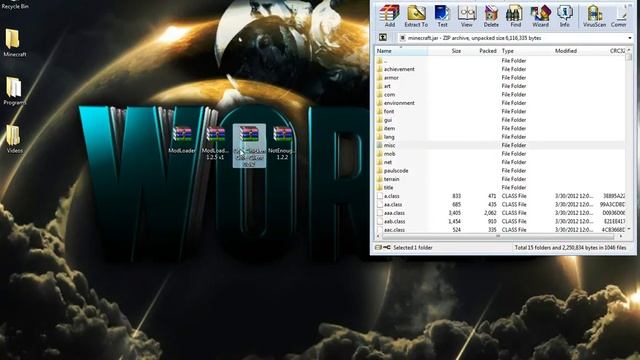Click the highlighted archive on desktop
This screenshot has width=640, height=360.
point(249,146)
